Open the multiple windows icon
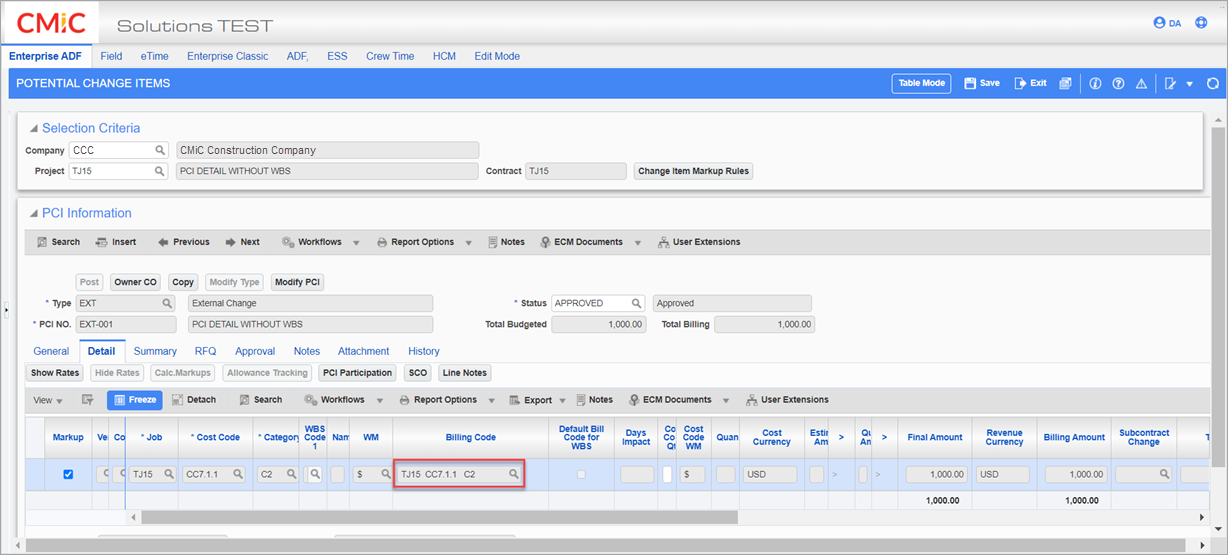Image resolution: width=1228 pixels, height=555 pixels. pos(1066,84)
